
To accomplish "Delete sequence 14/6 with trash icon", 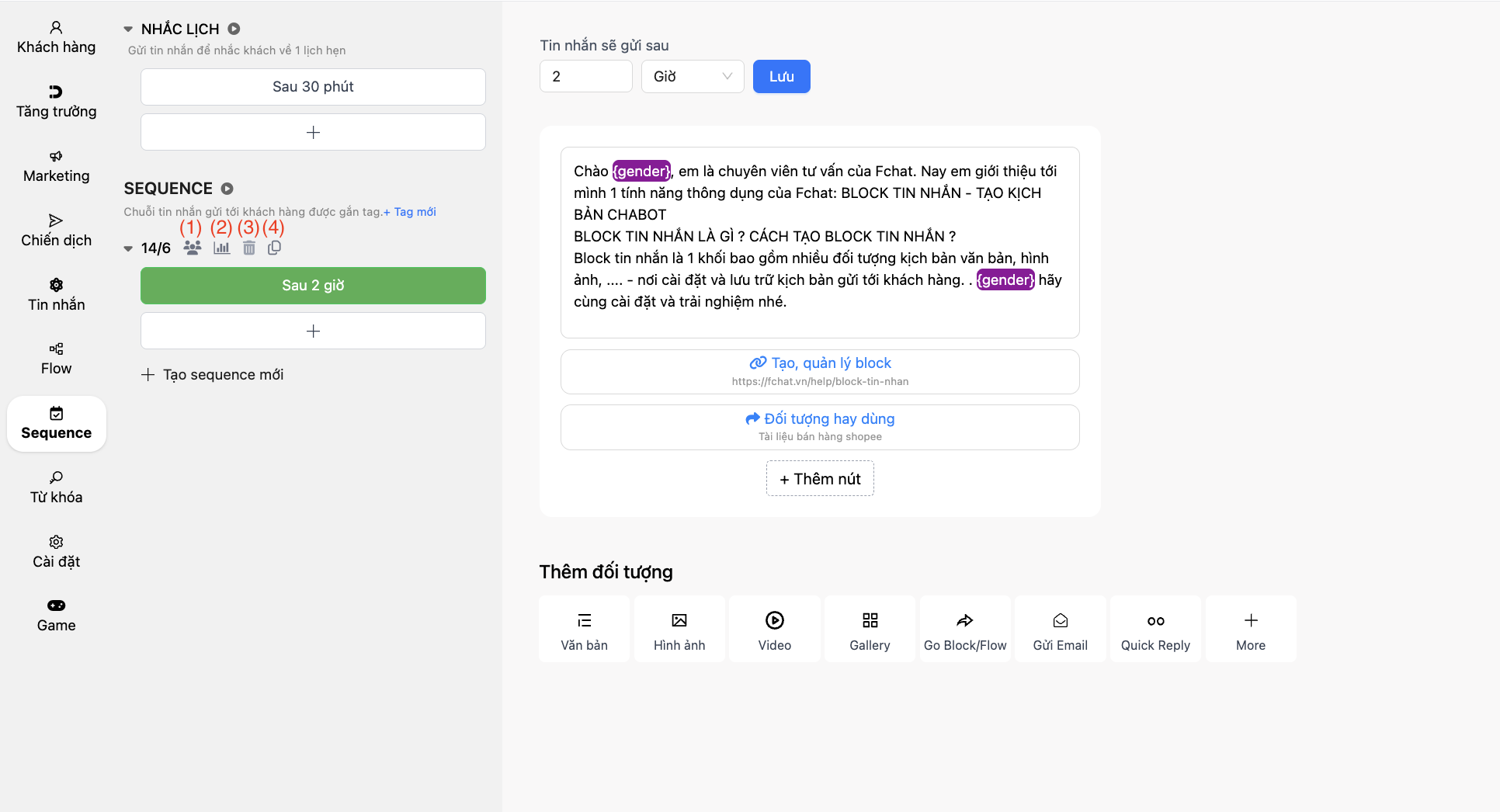I will 248,248.
